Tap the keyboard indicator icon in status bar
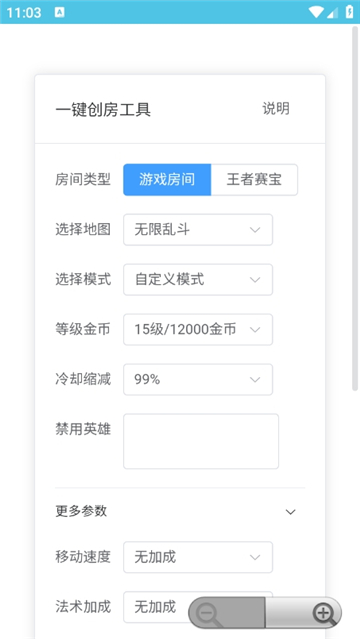 click(60, 12)
